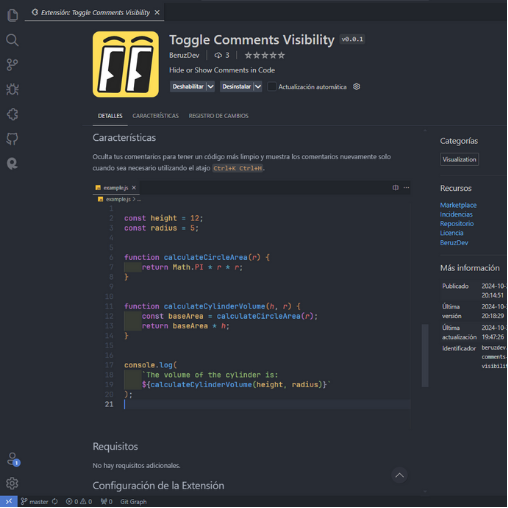This screenshot has width=508, height=508.
Task: Open the BeruzDev link under Recursos
Action: tap(454, 242)
